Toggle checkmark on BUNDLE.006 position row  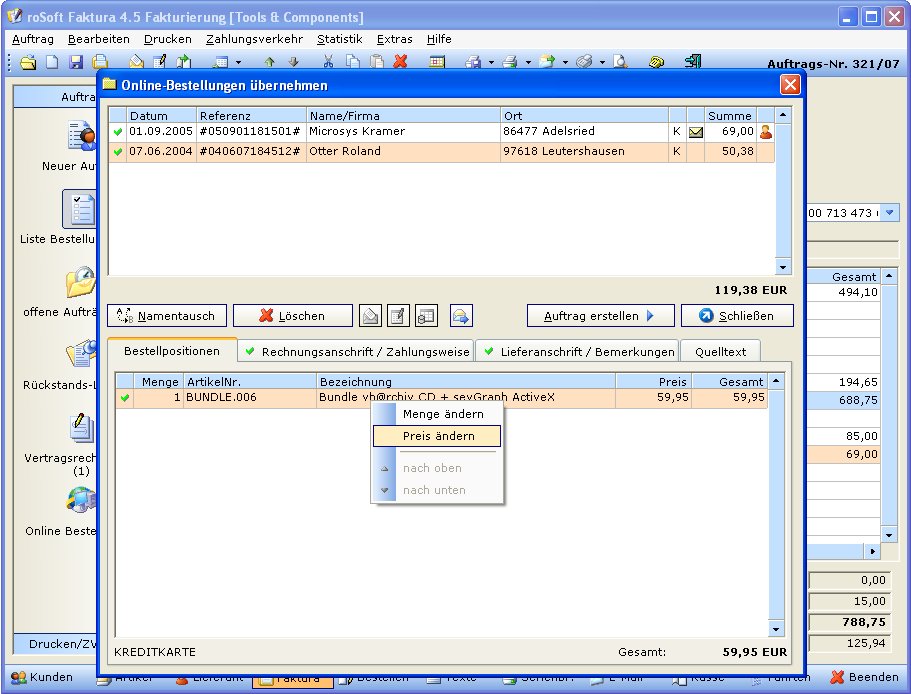pyautogui.click(x=125, y=398)
